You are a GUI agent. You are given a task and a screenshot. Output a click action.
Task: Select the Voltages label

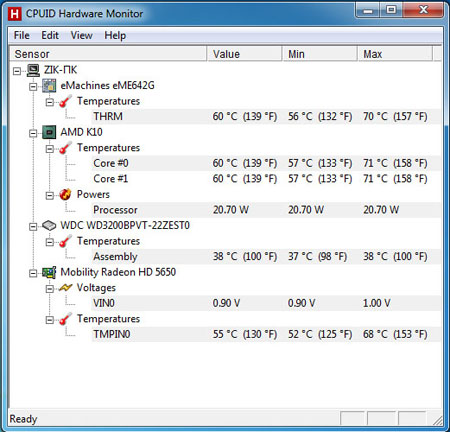pos(96,288)
